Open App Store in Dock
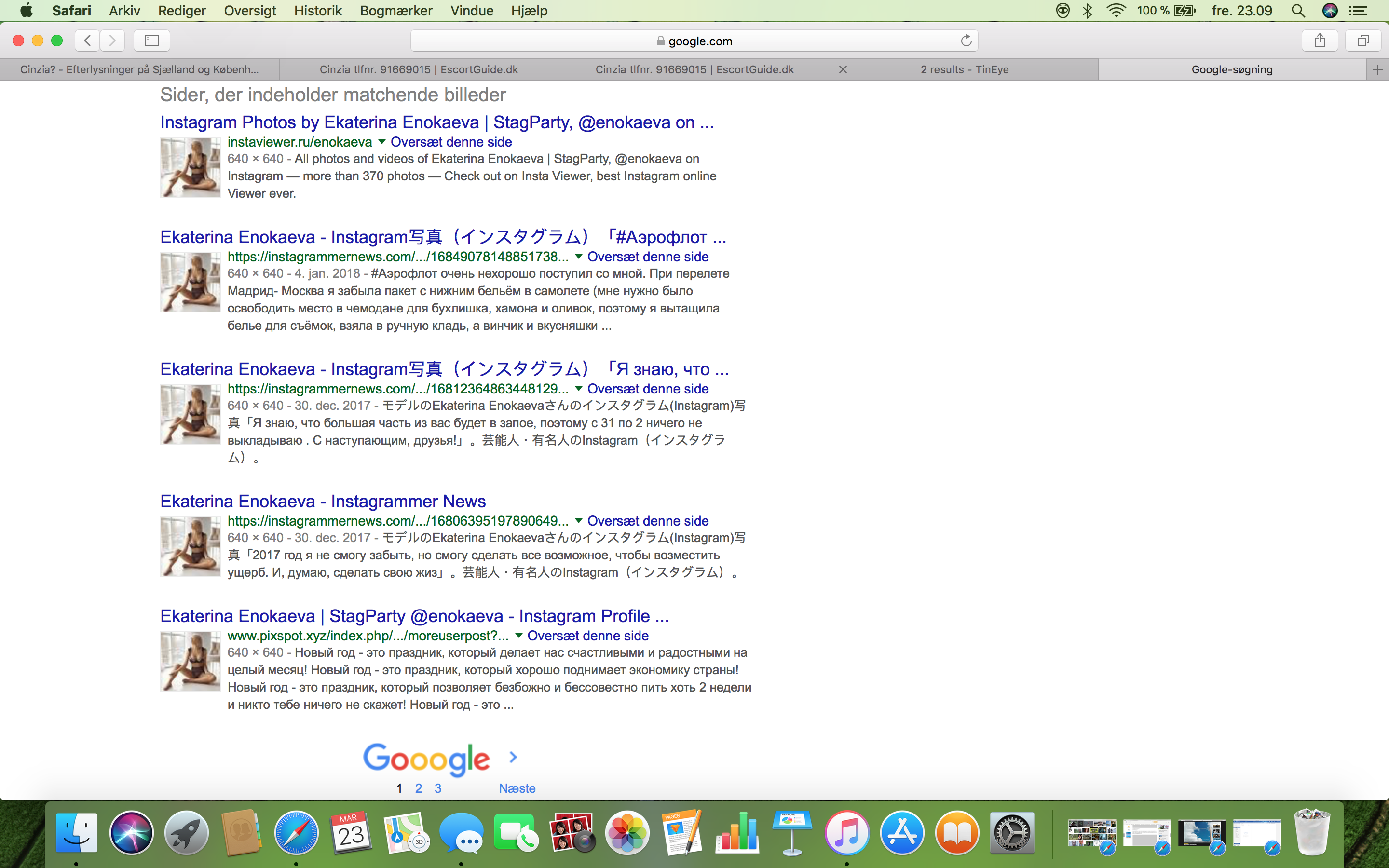Image resolution: width=1389 pixels, height=868 pixels. click(x=902, y=832)
